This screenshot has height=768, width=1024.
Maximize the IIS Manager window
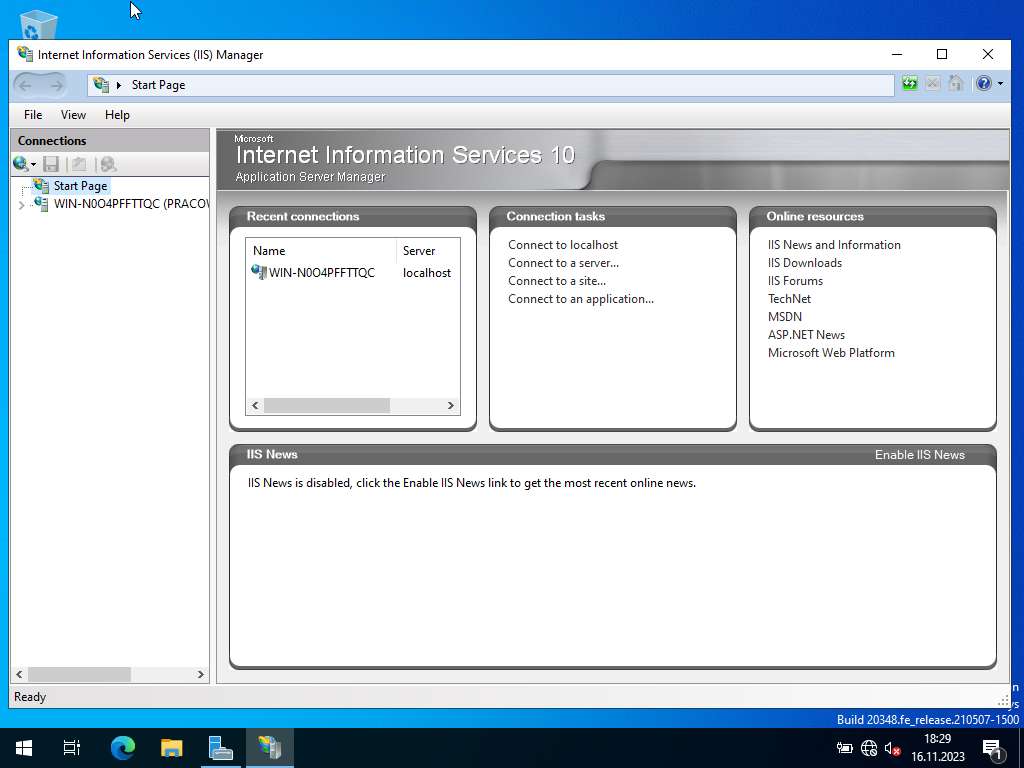click(942, 55)
